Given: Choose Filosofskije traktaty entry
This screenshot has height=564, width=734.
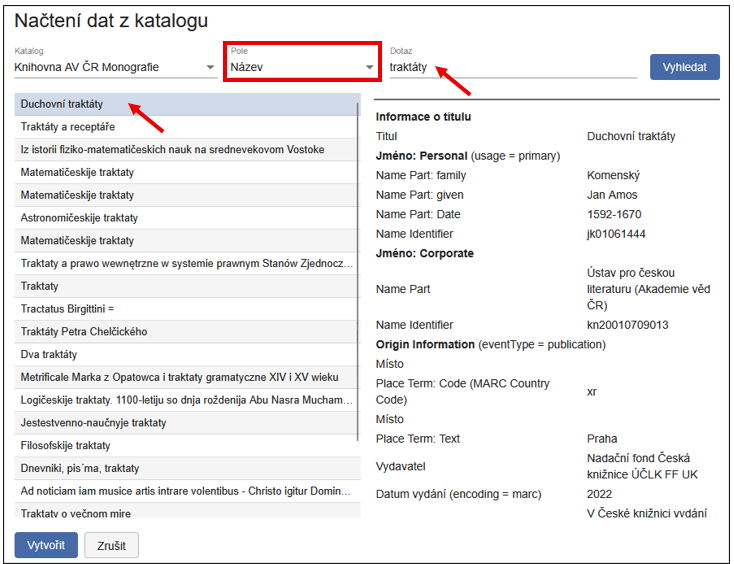Looking at the screenshot, I should click(186, 446).
